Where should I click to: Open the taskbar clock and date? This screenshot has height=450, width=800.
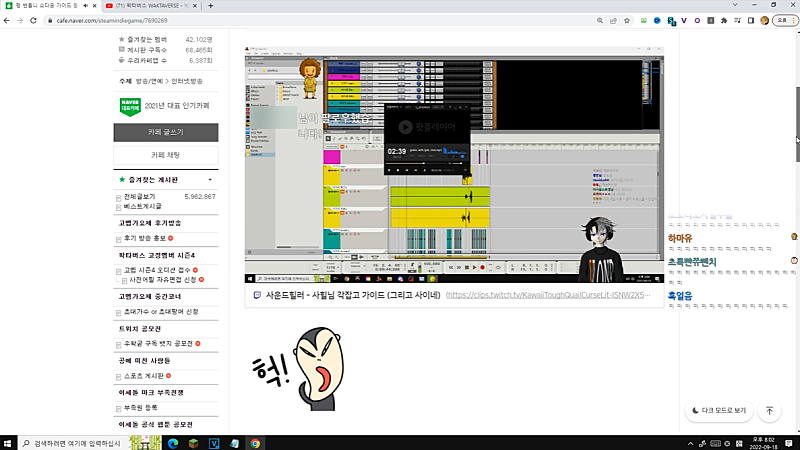pos(764,443)
